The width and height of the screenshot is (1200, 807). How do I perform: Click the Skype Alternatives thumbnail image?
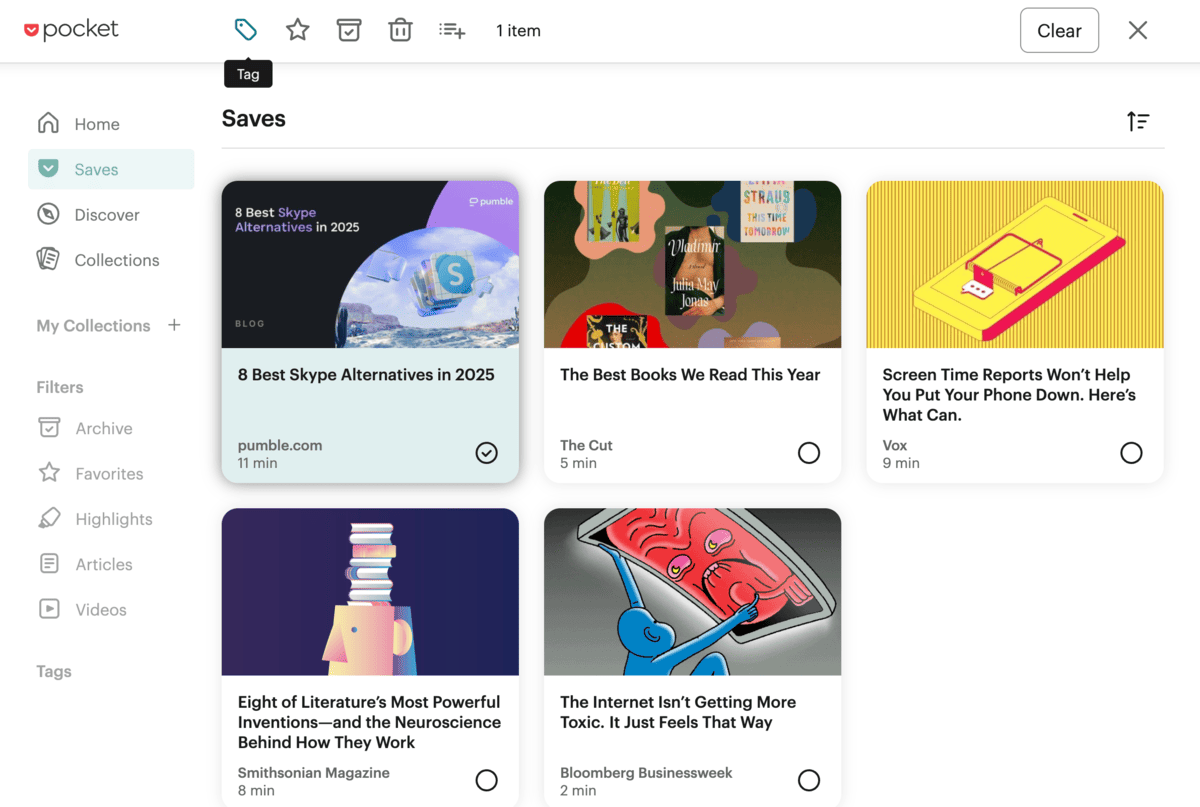[x=370, y=264]
